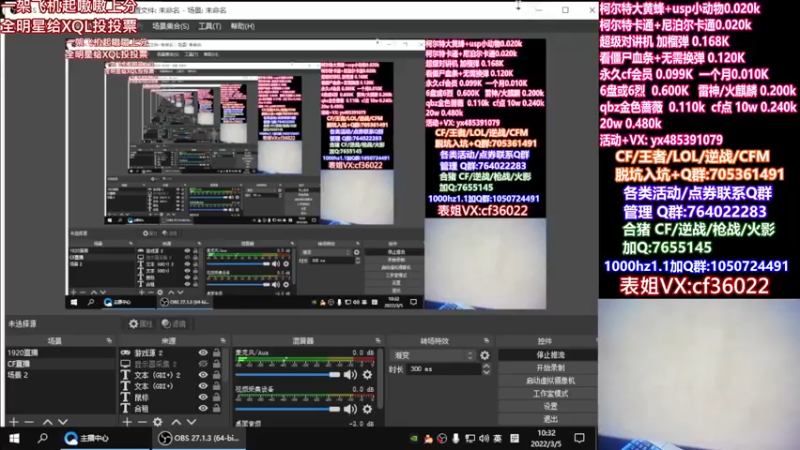Viewport: 800px width, 450px height.
Task: Increase 时长 duration with up arrow
Action: click(x=486, y=366)
